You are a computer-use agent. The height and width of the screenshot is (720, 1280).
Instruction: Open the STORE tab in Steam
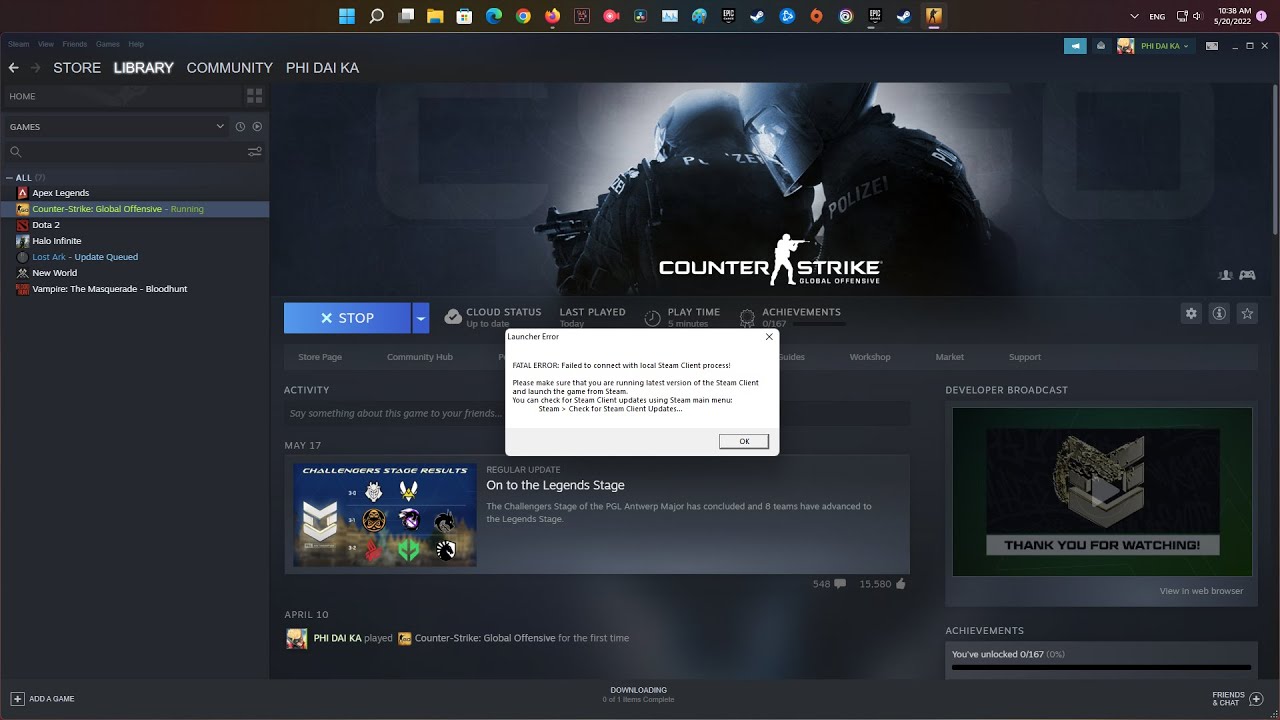click(77, 68)
